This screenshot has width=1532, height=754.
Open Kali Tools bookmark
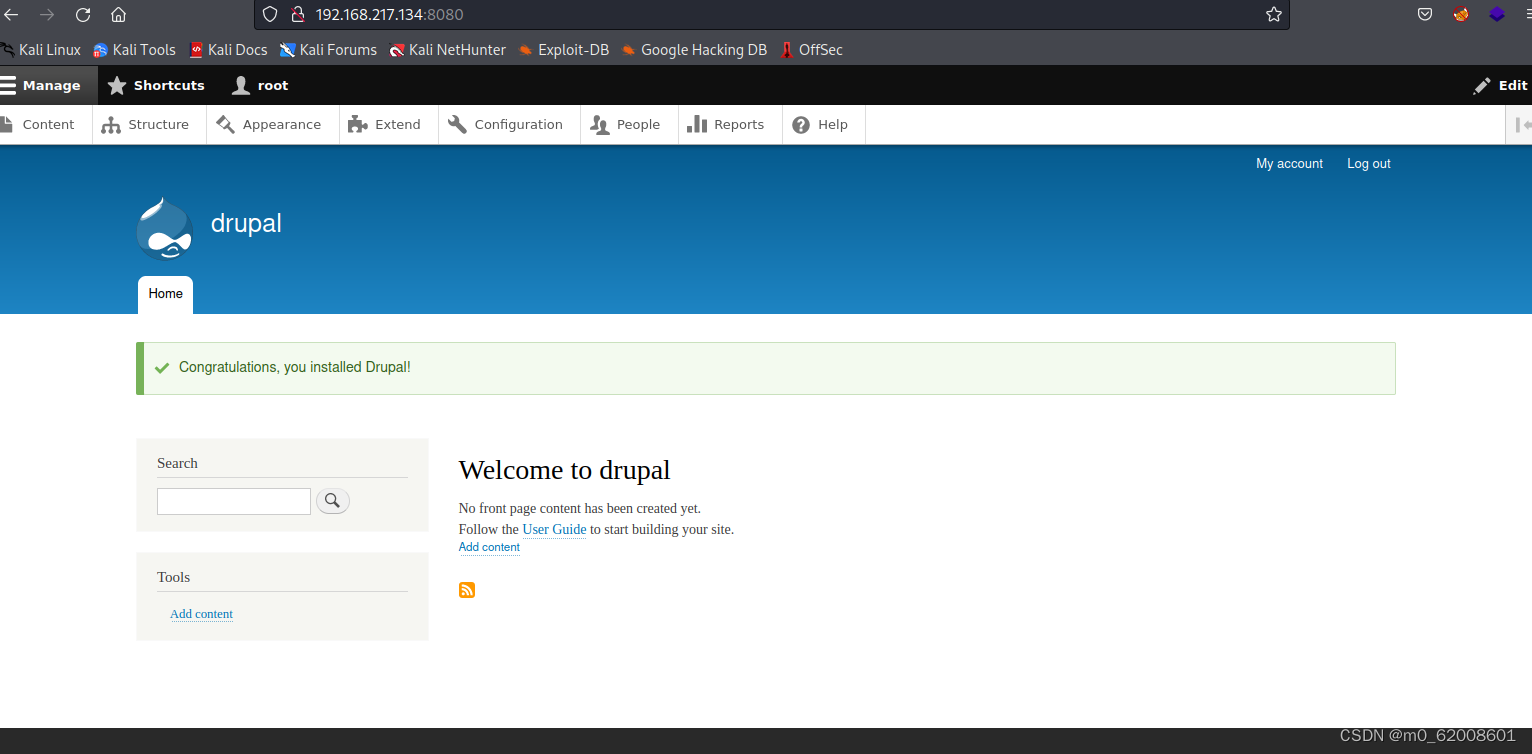(x=134, y=50)
